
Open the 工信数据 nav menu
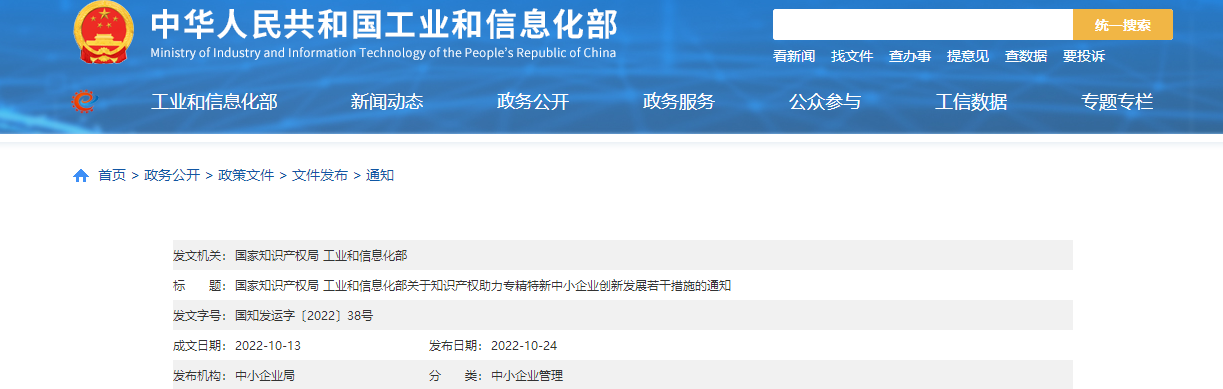(971, 101)
